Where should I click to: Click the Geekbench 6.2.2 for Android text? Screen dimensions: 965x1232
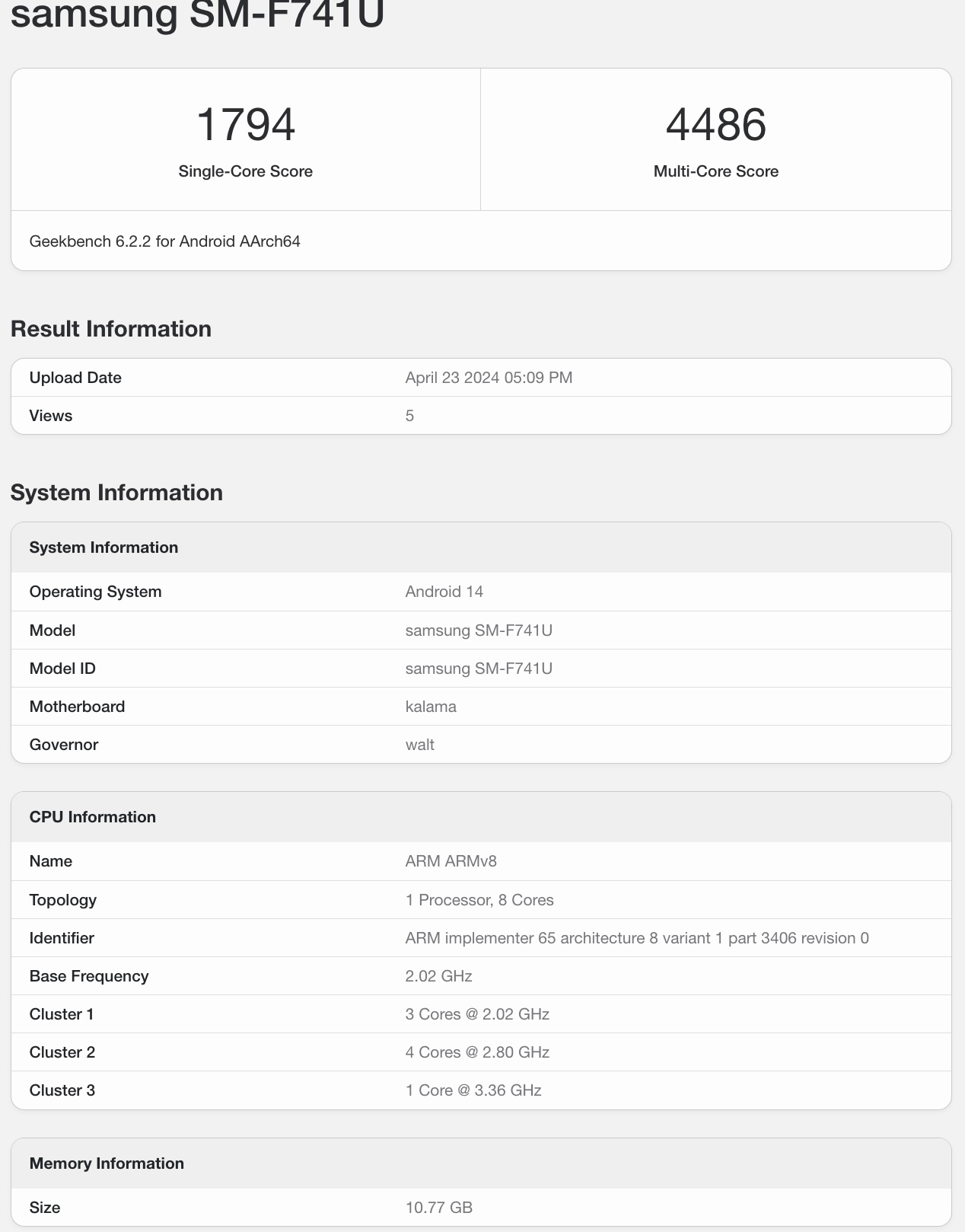point(164,241)
